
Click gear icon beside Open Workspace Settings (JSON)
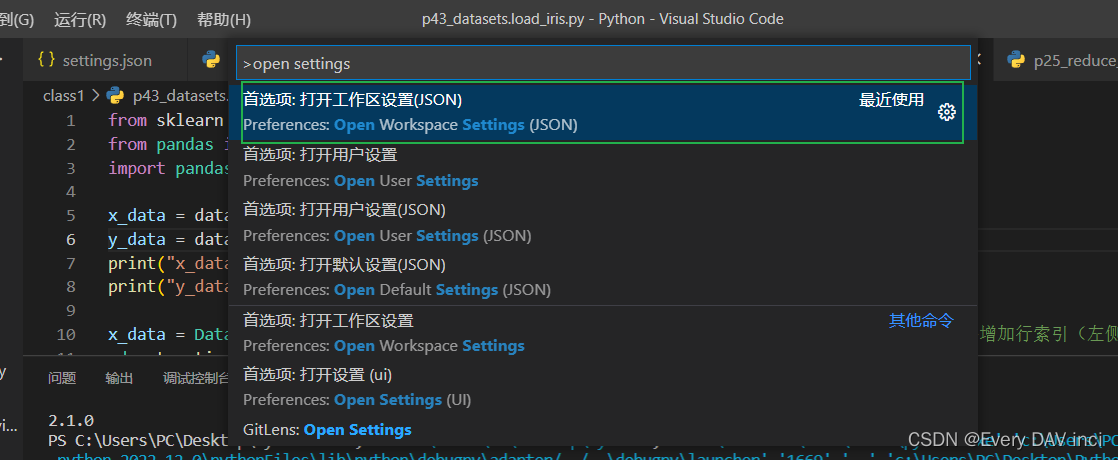[946, 112]
